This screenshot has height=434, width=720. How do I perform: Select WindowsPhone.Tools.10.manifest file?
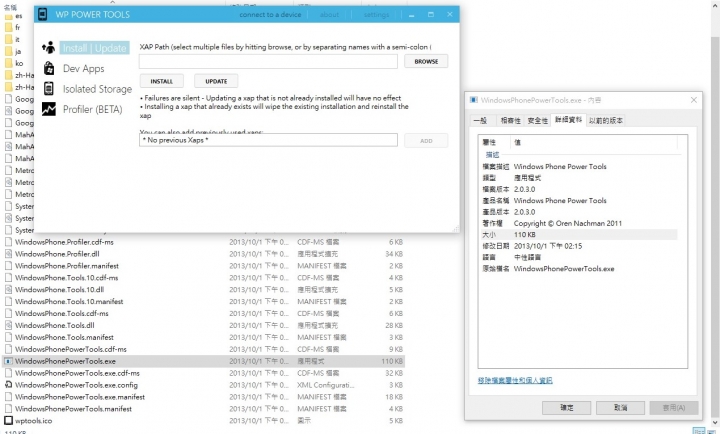pyautogui.click(x=69, y=302)
